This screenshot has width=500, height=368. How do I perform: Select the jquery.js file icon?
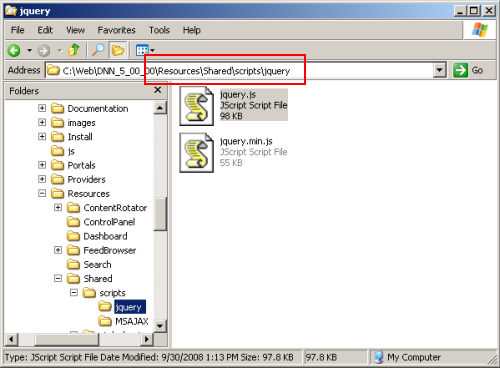tap(196, 106)
